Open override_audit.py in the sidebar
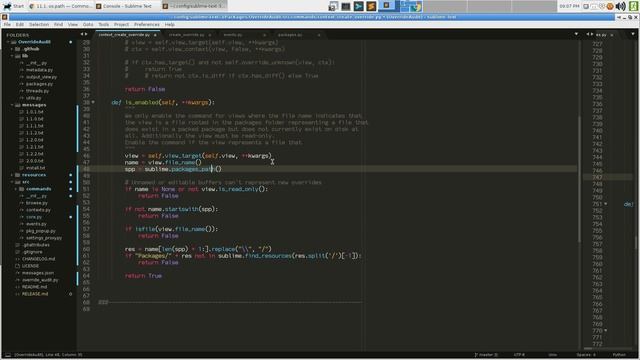 coord(40,280)
